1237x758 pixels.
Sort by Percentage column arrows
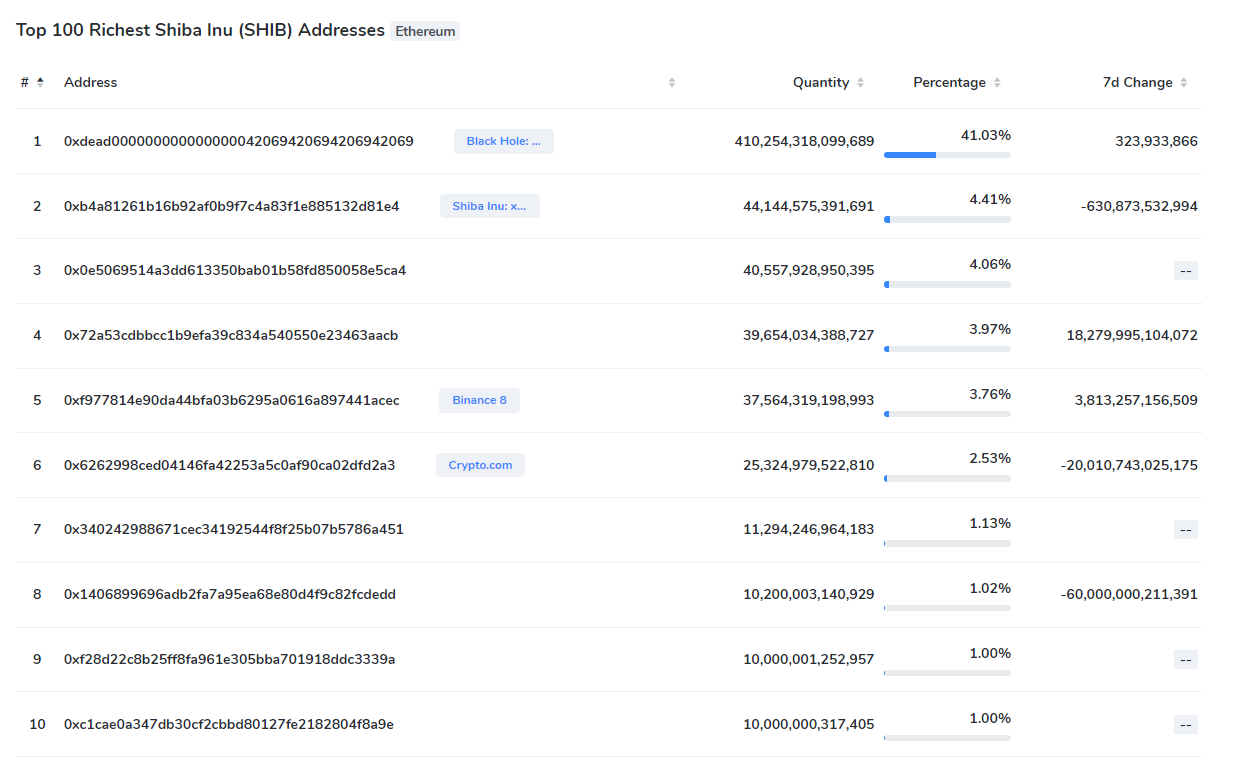[x=997, y=82]
